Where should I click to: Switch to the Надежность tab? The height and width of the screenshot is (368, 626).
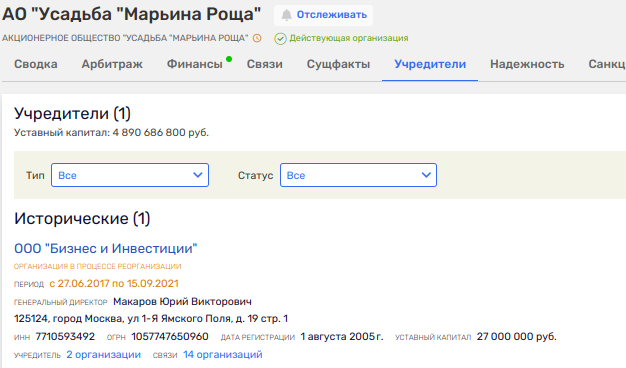click(527, 64)
